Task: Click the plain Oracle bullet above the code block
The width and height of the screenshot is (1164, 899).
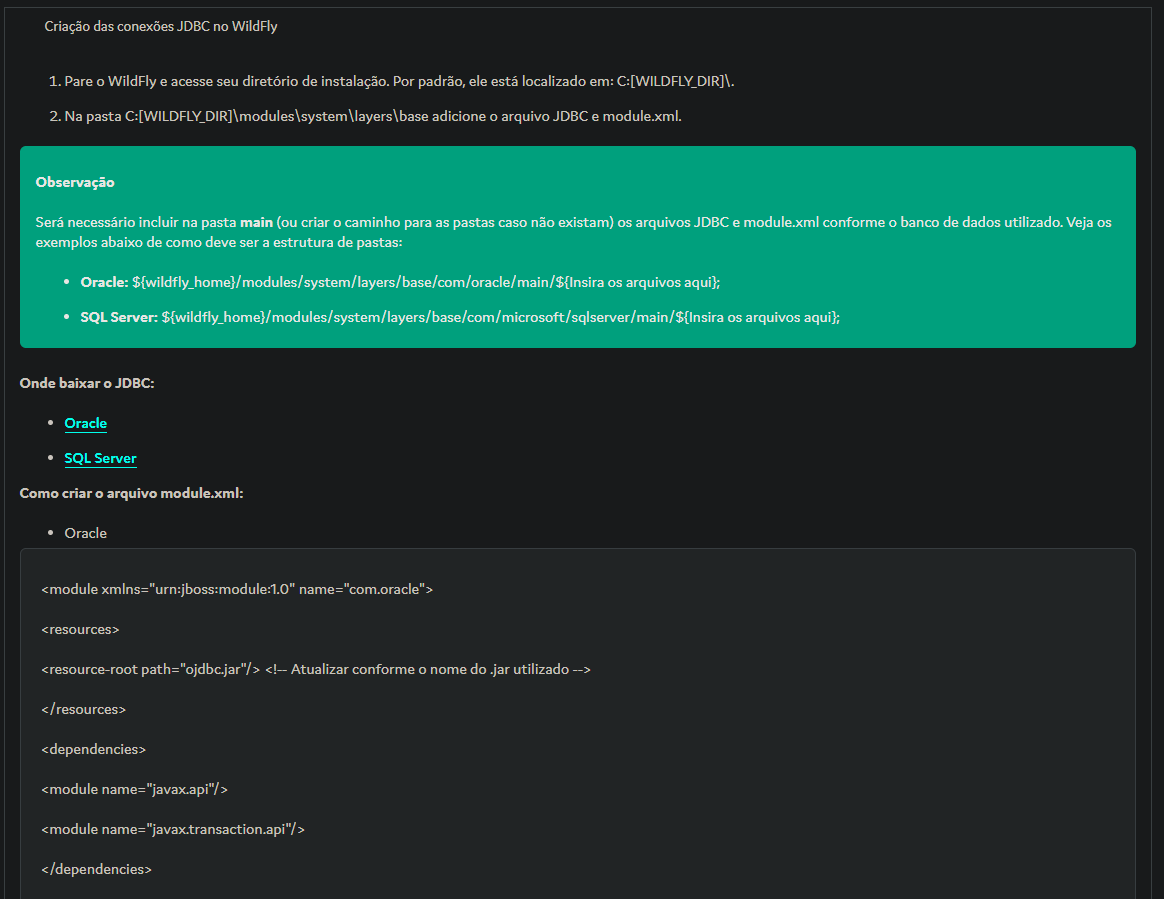Action: tap(86, 533)
